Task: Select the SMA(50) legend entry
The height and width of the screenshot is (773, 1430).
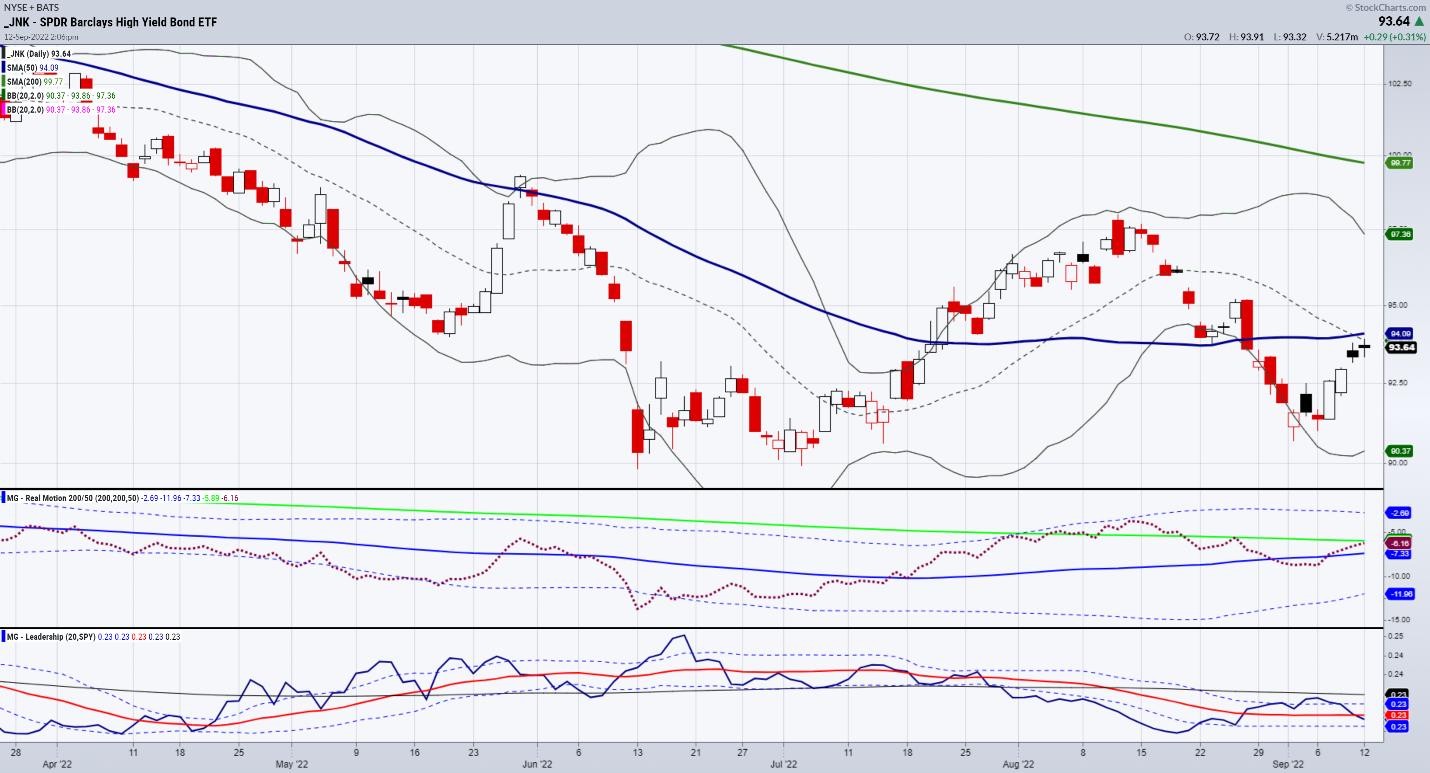Action: click(x=34, y=68)
